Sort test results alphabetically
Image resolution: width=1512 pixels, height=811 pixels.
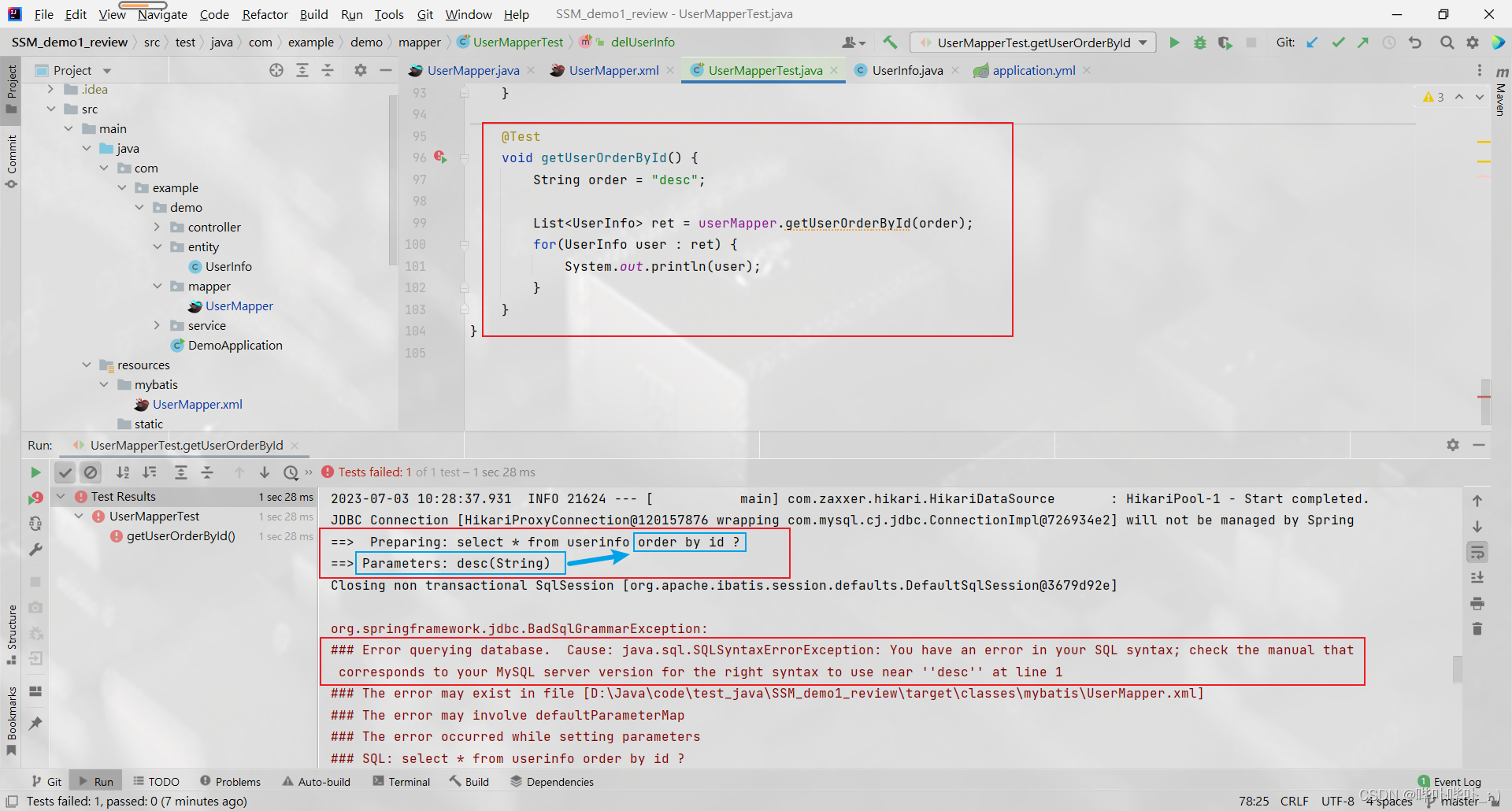tap(123, 472)
